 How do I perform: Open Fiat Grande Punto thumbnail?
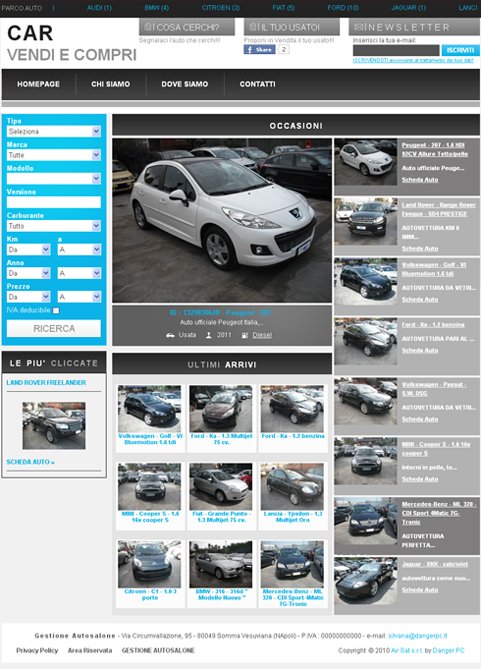click(x=221, y=486)
